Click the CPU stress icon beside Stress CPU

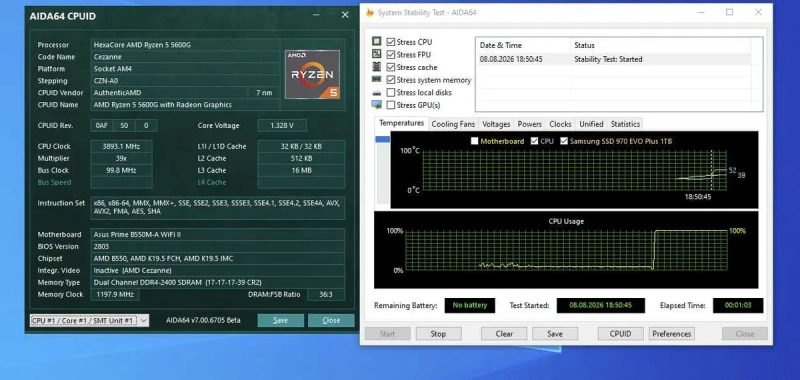pyautogui.click(x=377, y=41)
